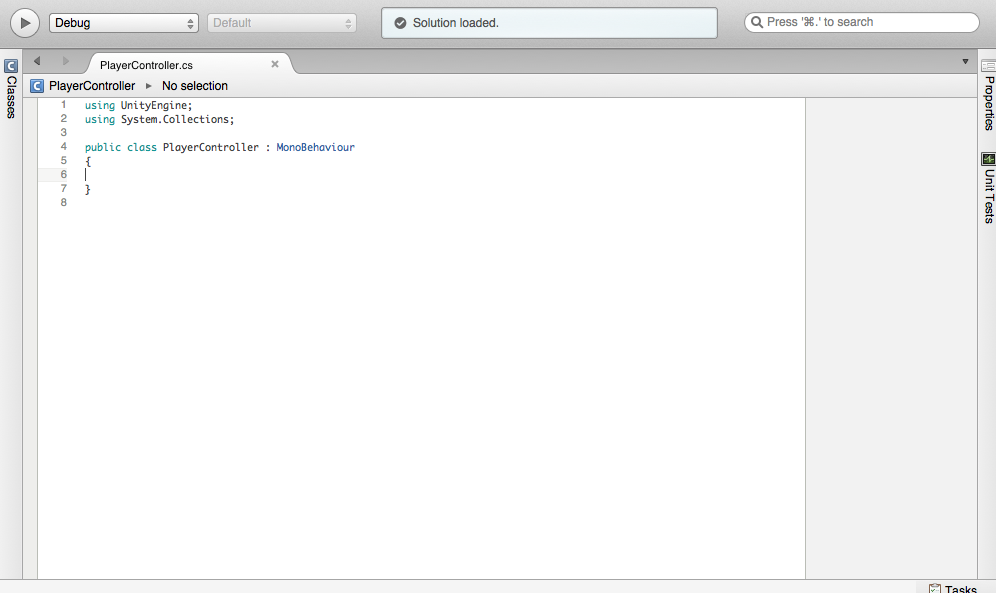Click the search field

tap(861, 22)
